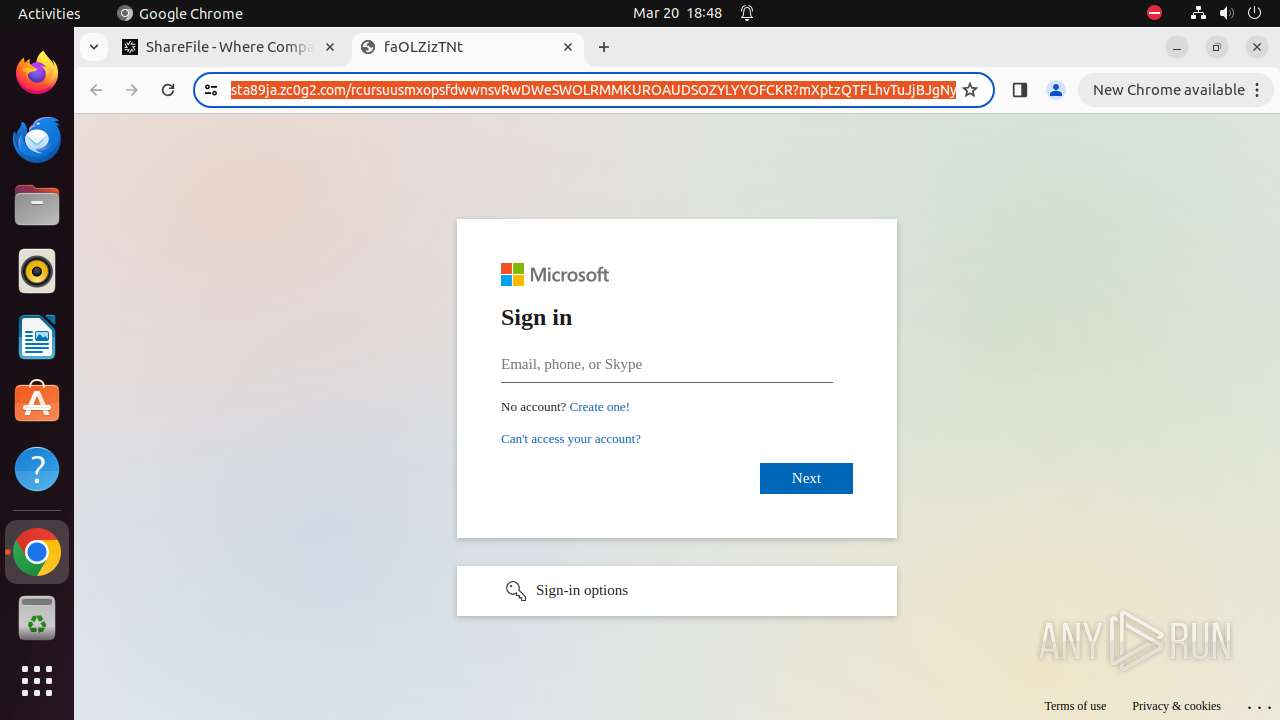
Task: Open the clock and calendar menu
Action: (677, 13)
